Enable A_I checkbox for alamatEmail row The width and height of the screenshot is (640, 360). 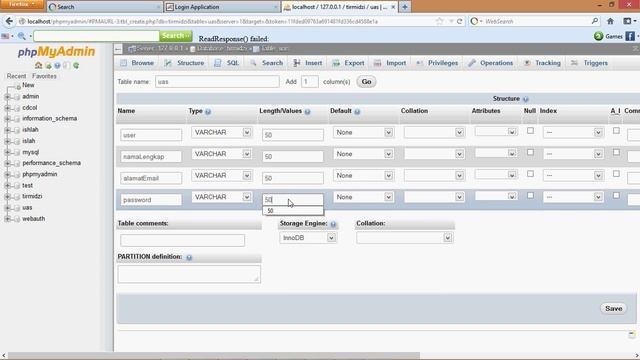[x=616, y=174]
